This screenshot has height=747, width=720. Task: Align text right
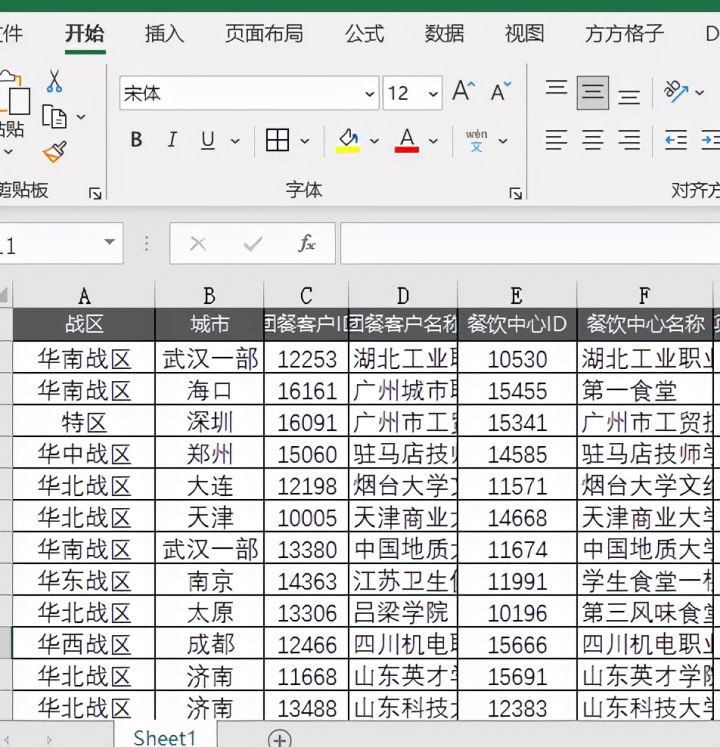(x=629, y=140)
